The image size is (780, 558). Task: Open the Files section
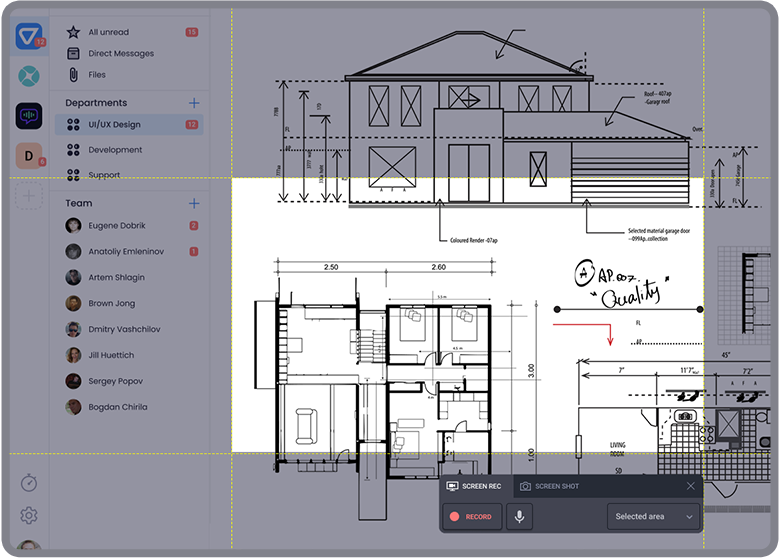(x=96, y=75)
